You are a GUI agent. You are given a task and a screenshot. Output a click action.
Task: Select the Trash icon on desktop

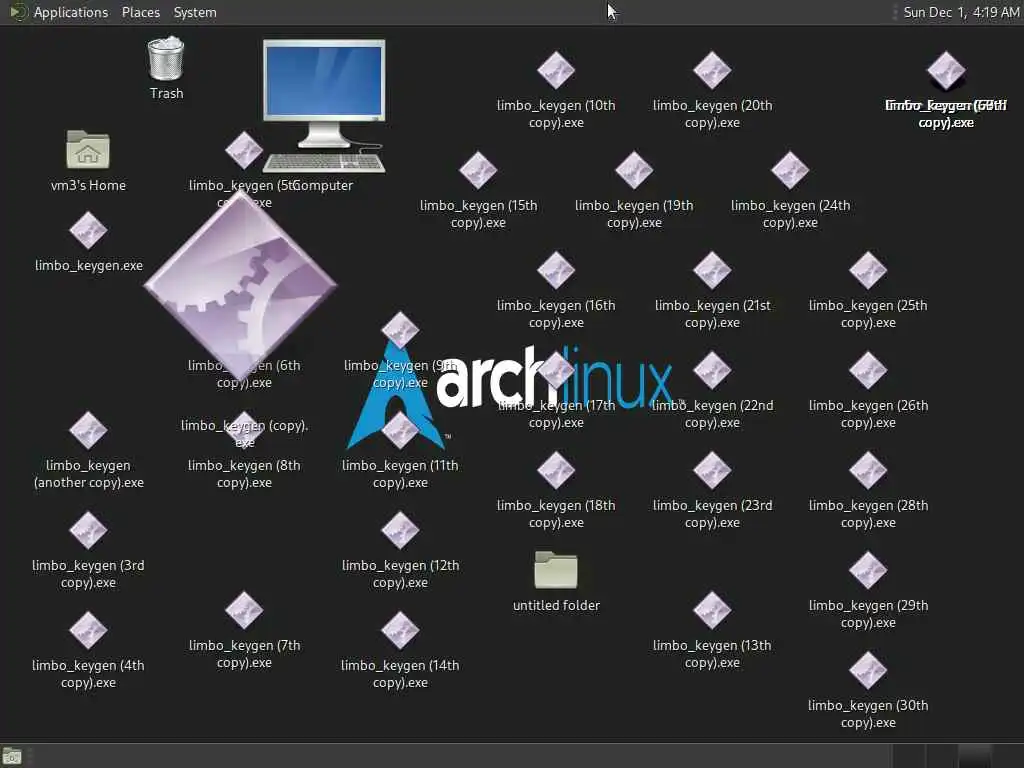166,59
